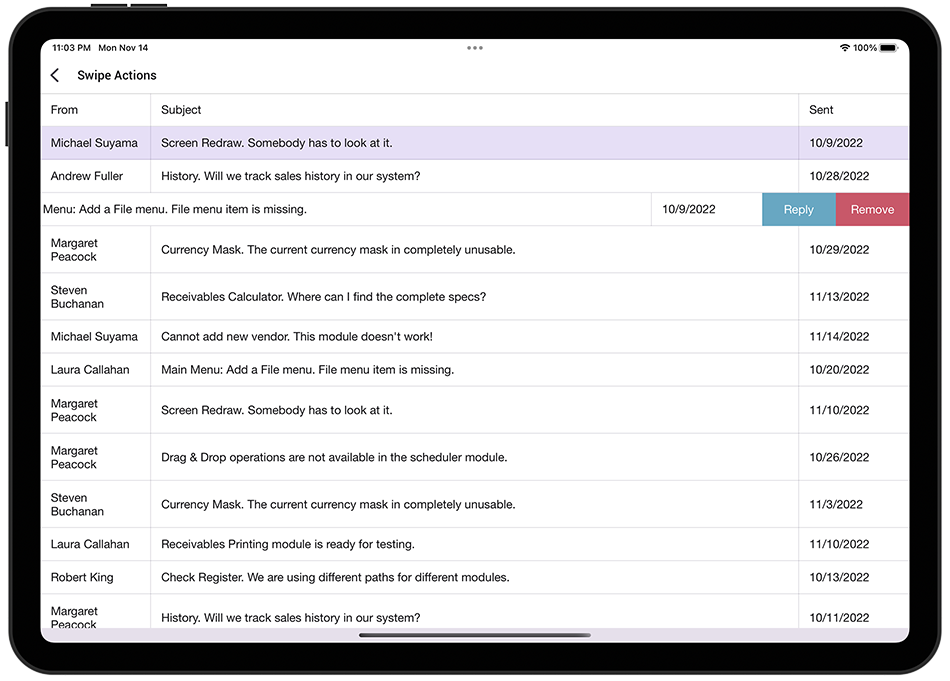Select the highlighted Michael Suyama Screen Redraw row
The width and height of the screenshot is (950, 681).
(x=400, y=143)
